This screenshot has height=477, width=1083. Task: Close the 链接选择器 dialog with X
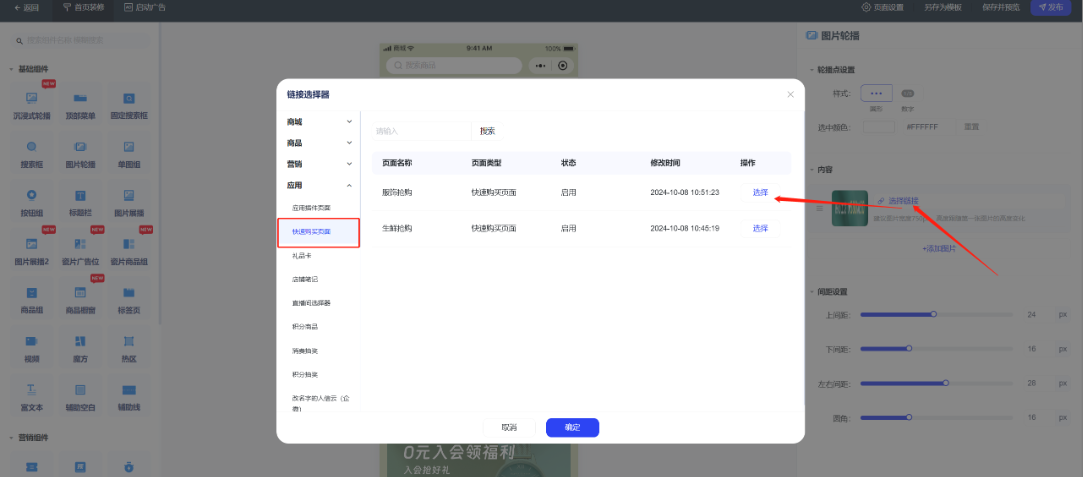[x=790, y=95]
